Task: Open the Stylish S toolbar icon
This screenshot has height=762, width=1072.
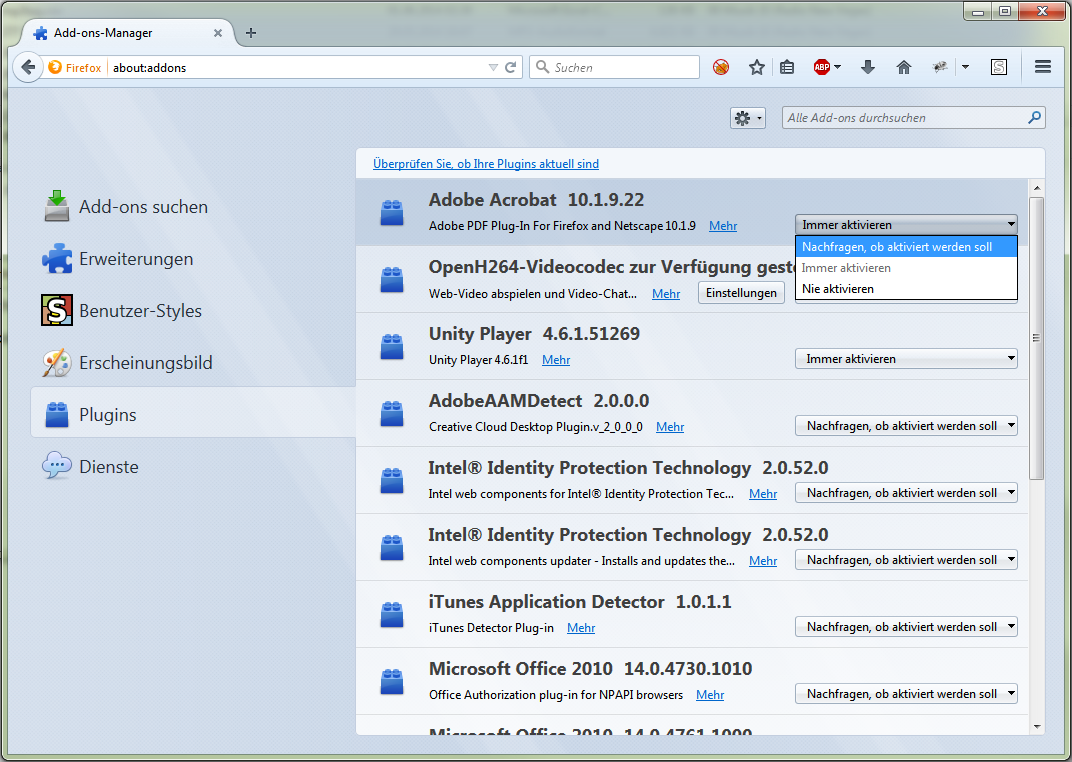Action: click(999, 67)
